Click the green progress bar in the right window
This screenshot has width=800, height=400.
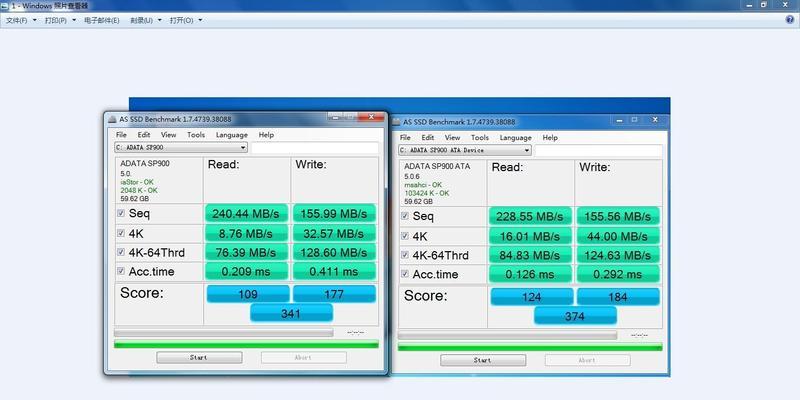[x=530, y=347]
